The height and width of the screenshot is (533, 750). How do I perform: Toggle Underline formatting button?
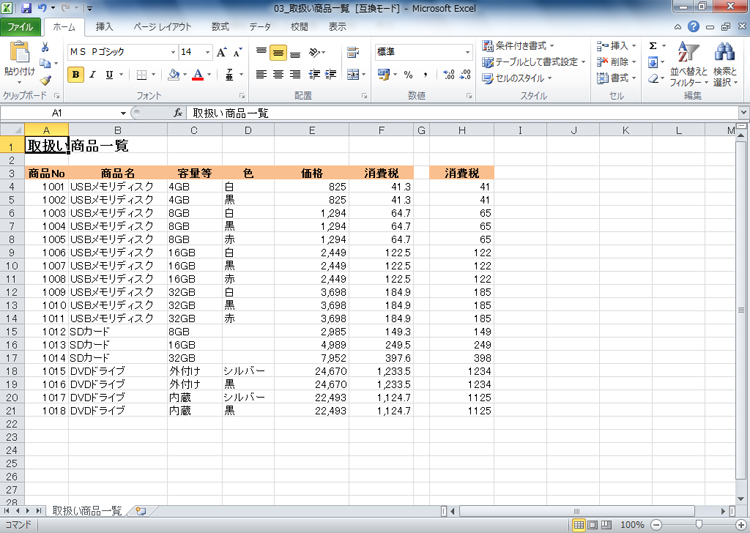tap(109, 75)
